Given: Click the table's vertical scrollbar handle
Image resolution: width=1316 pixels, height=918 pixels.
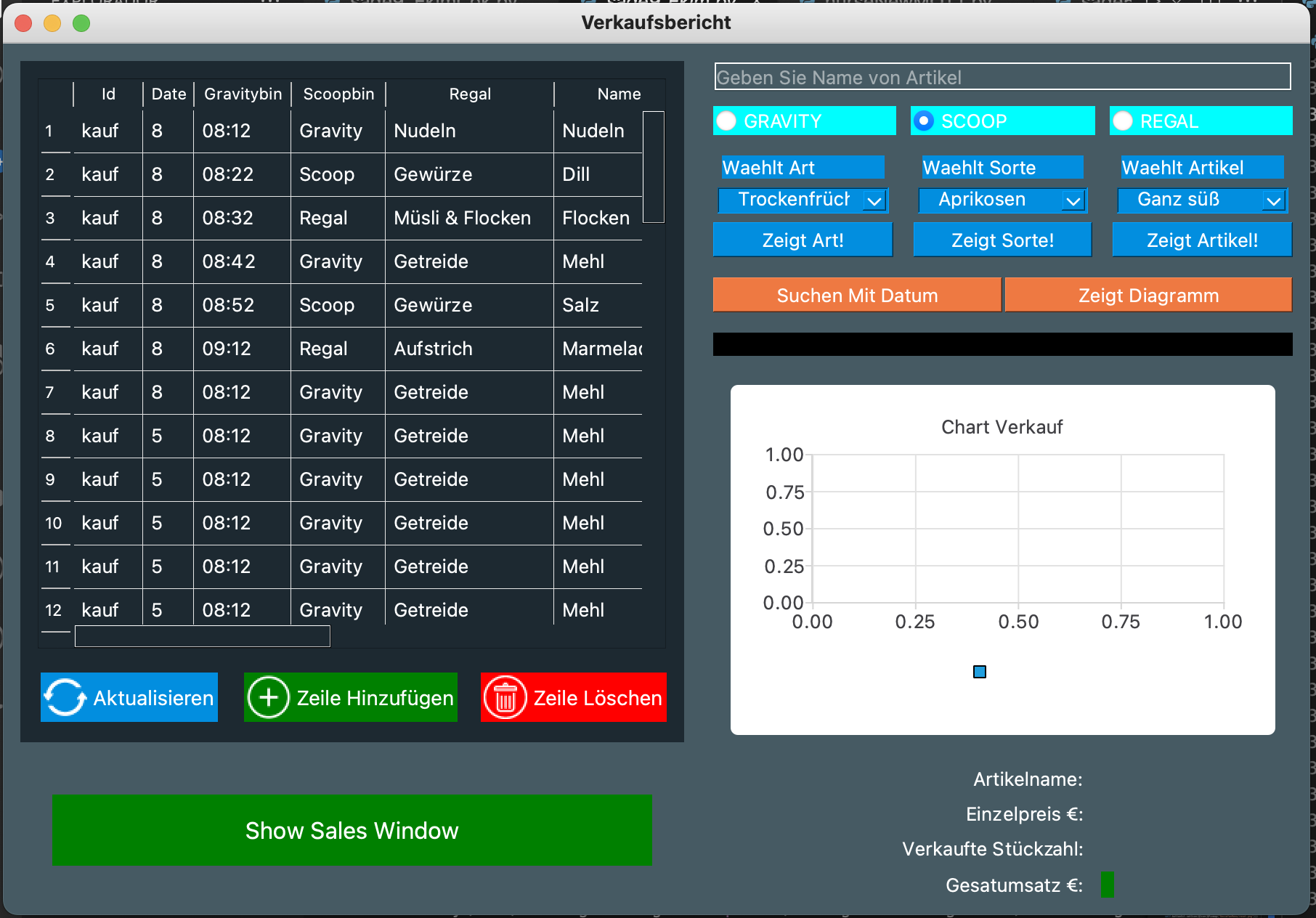Looking at the screenshot, I should coord(654,167).
